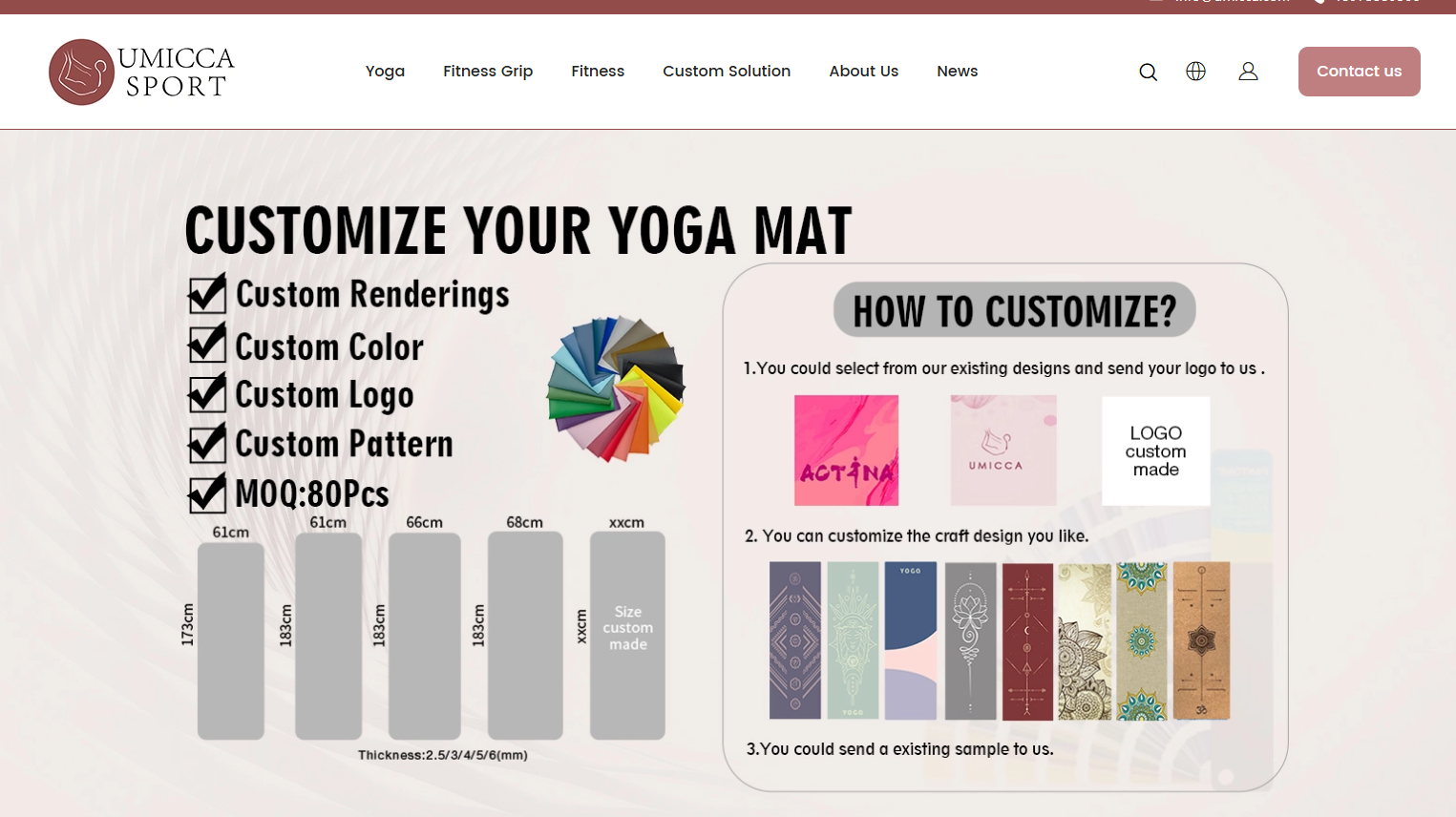Open the Custom Solution menu
The image size is (1456, 817).
pos(727,72)
